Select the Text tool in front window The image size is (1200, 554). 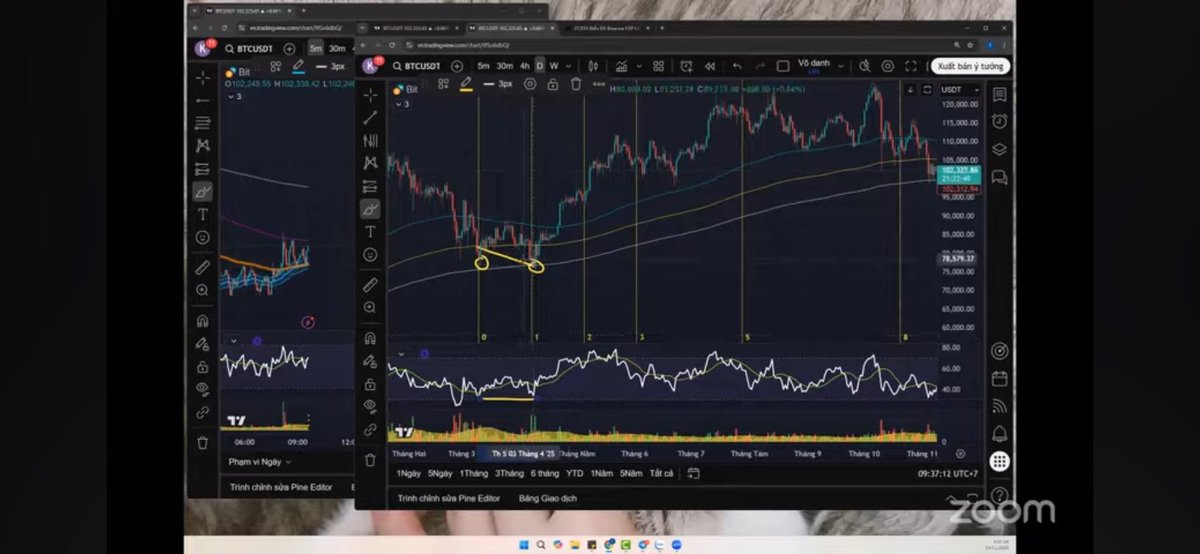coord(370,232)
